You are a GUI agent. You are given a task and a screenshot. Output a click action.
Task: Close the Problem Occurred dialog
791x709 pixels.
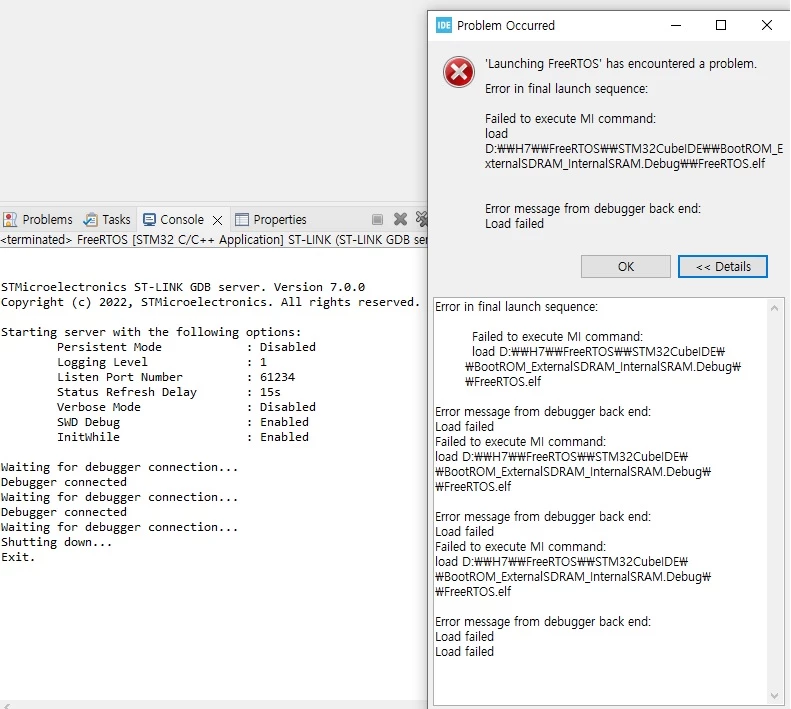point(767,25)
